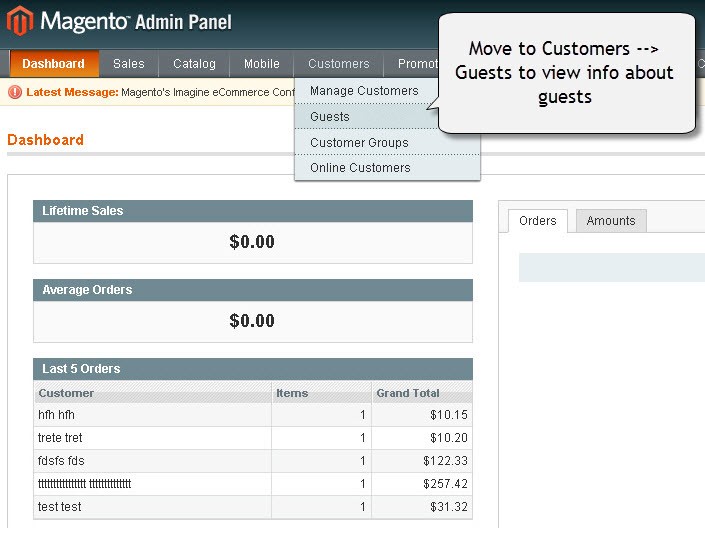Open Online Customers menu entry
This screenshot has width=705, height=536.
click(x=387, y=168)
